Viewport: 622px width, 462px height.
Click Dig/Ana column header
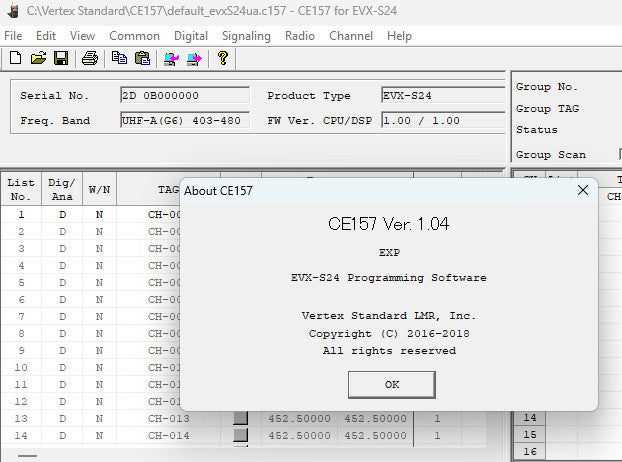click(x=62, y=190)
